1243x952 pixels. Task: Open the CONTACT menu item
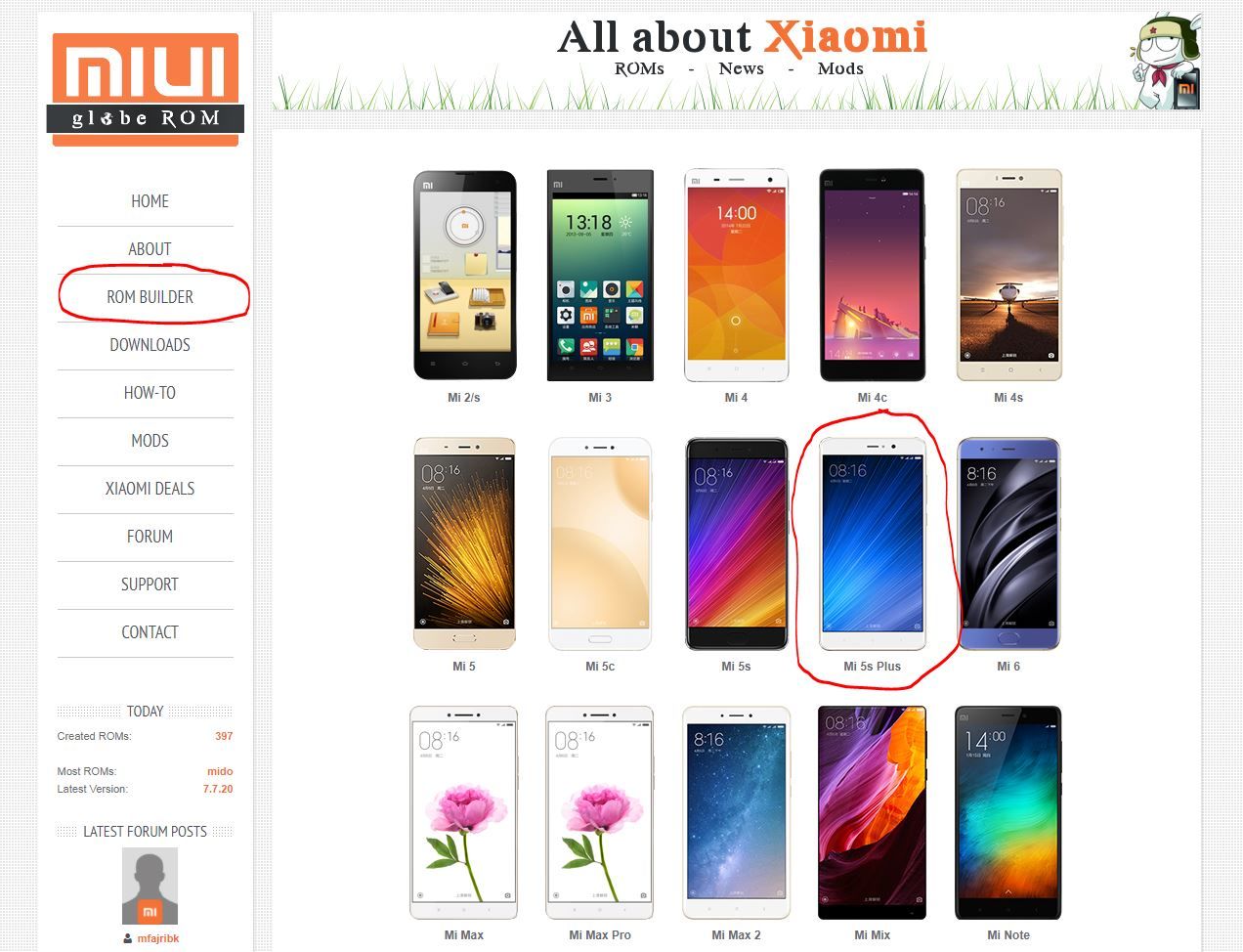pyautogui.click(x=150, y=632)
